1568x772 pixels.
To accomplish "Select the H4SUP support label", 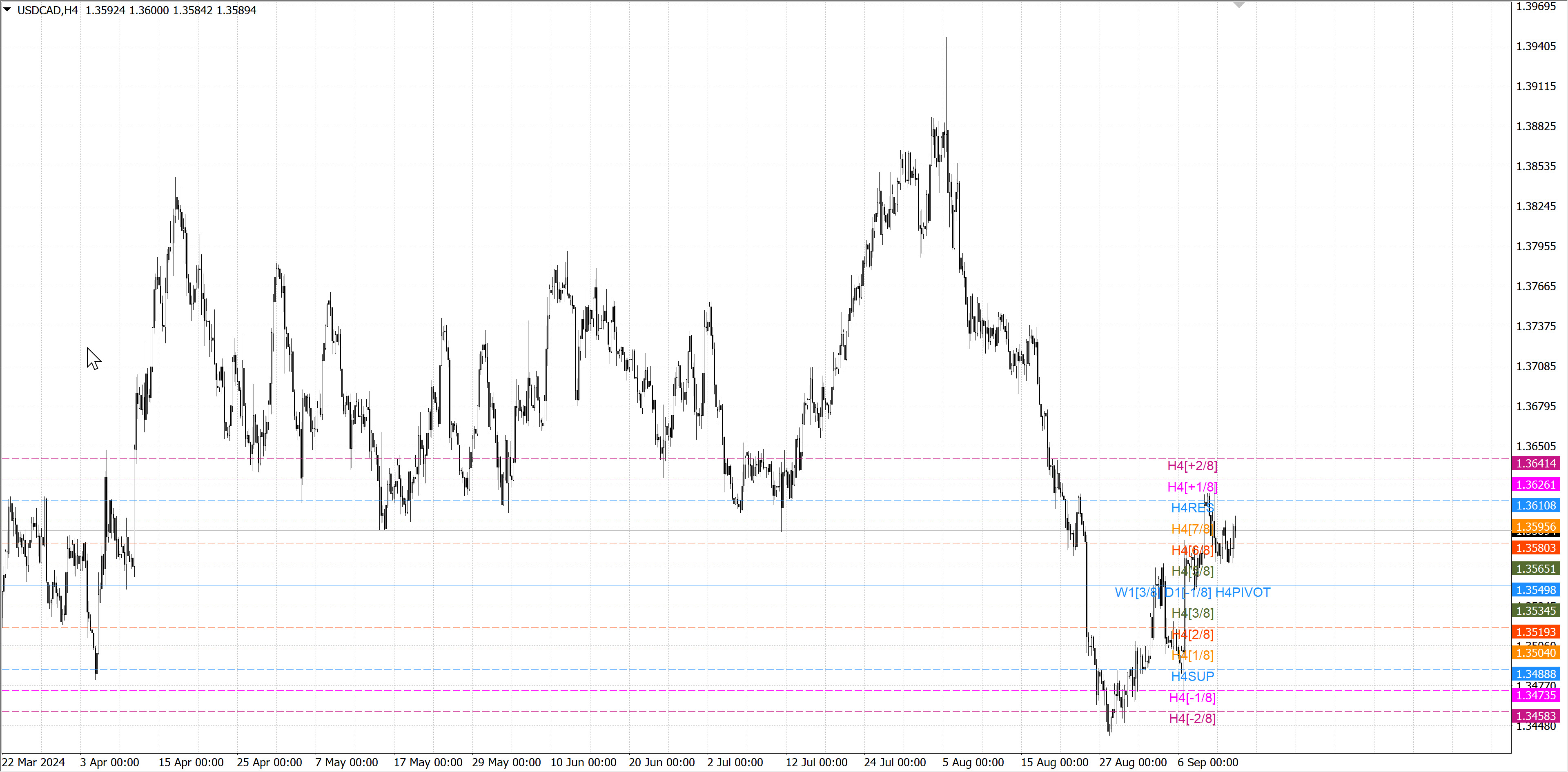I will 1192,676.
